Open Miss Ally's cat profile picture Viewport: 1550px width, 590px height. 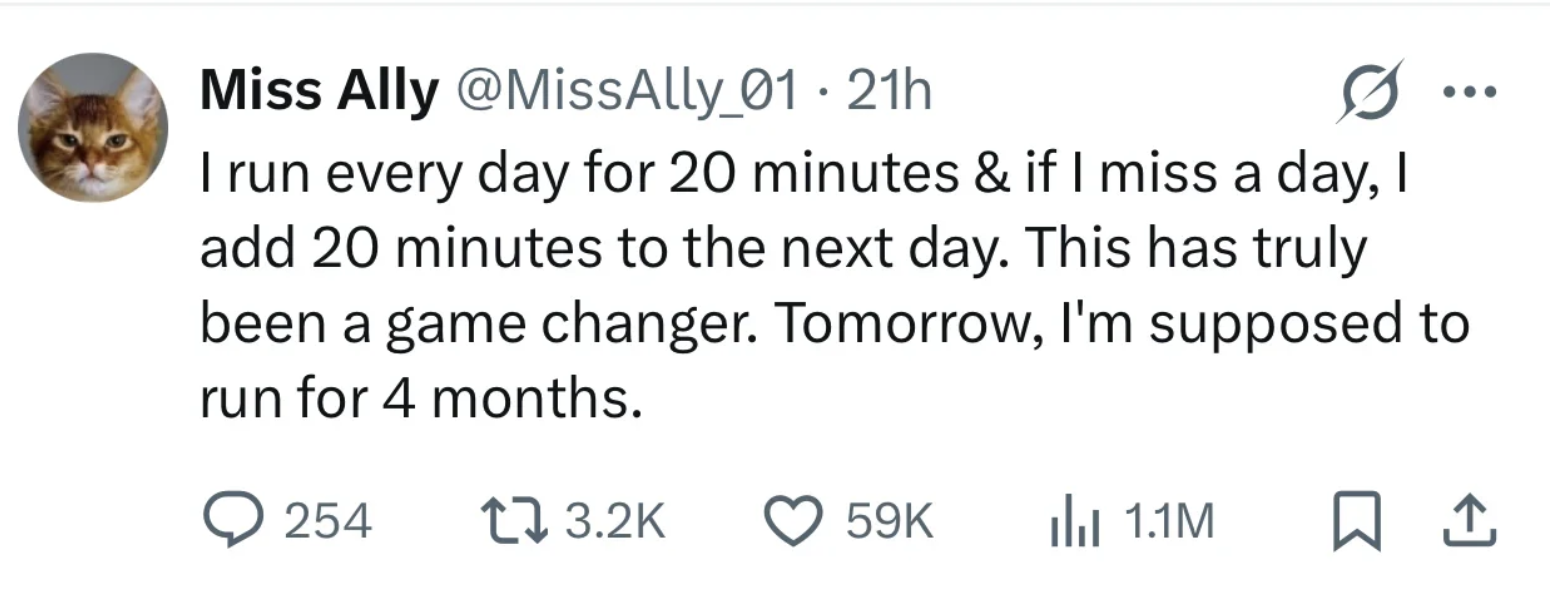(x=93, y=127)
